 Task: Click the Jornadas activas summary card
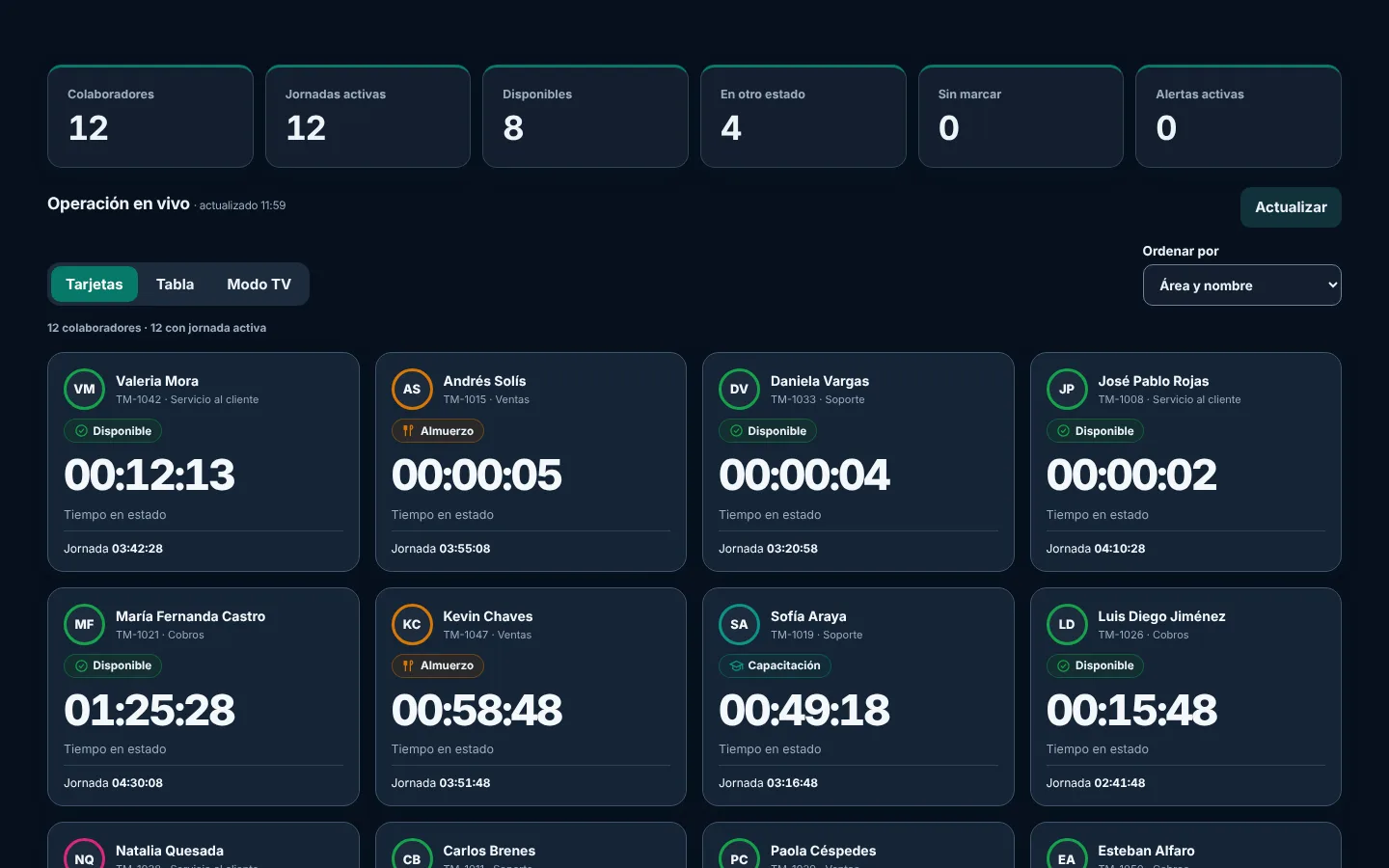coord(368,117)
